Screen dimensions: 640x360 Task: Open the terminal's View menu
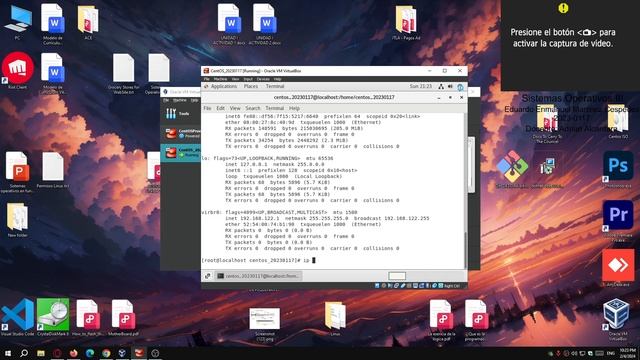(x=235, y=108)
